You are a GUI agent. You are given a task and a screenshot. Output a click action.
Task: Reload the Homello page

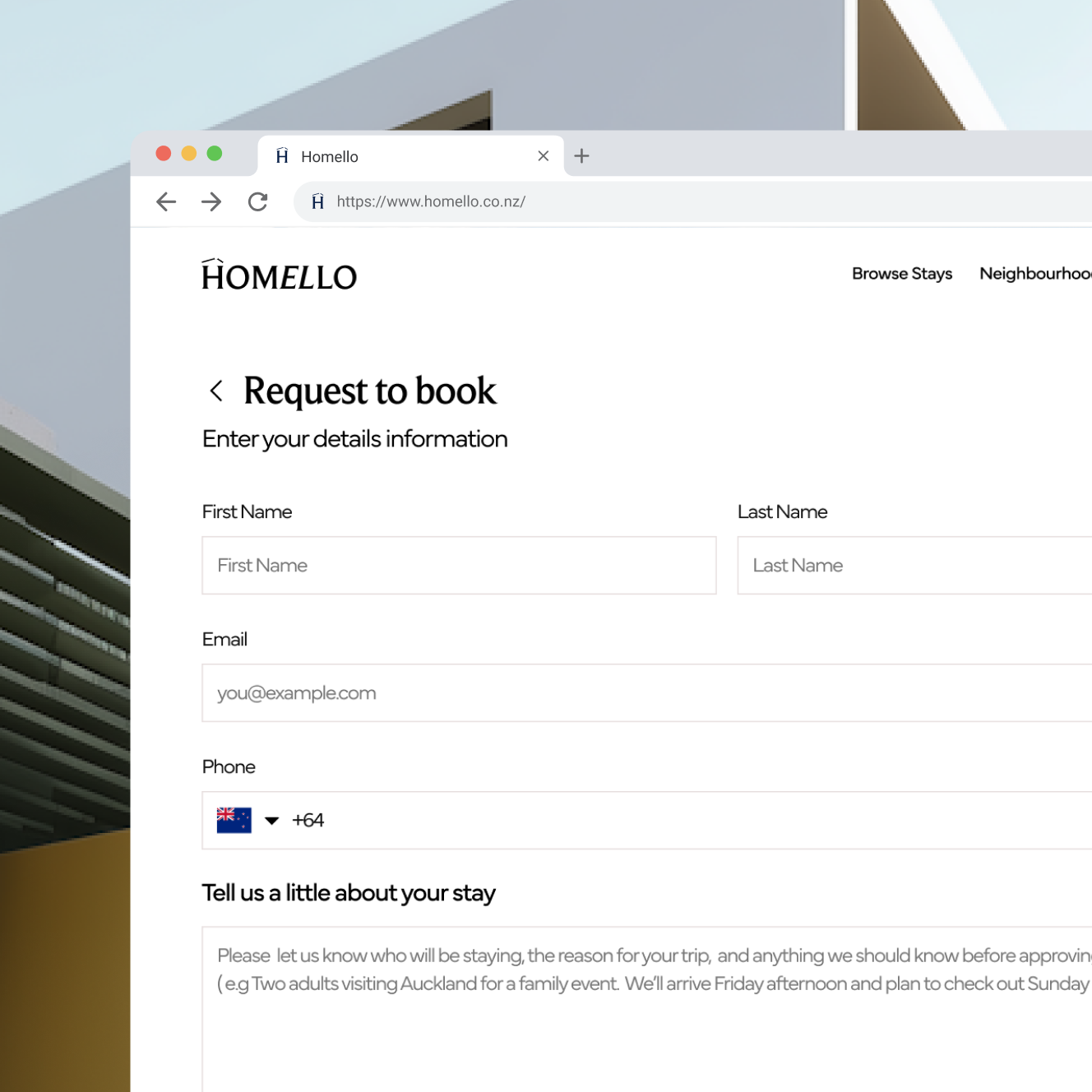258,201
